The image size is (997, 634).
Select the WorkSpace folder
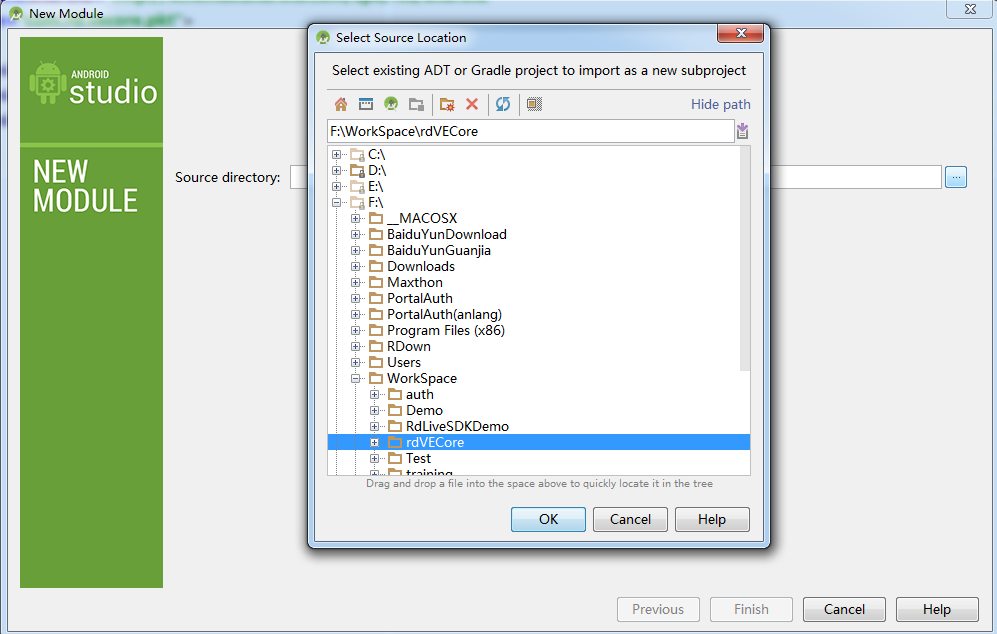coord(422,378)
